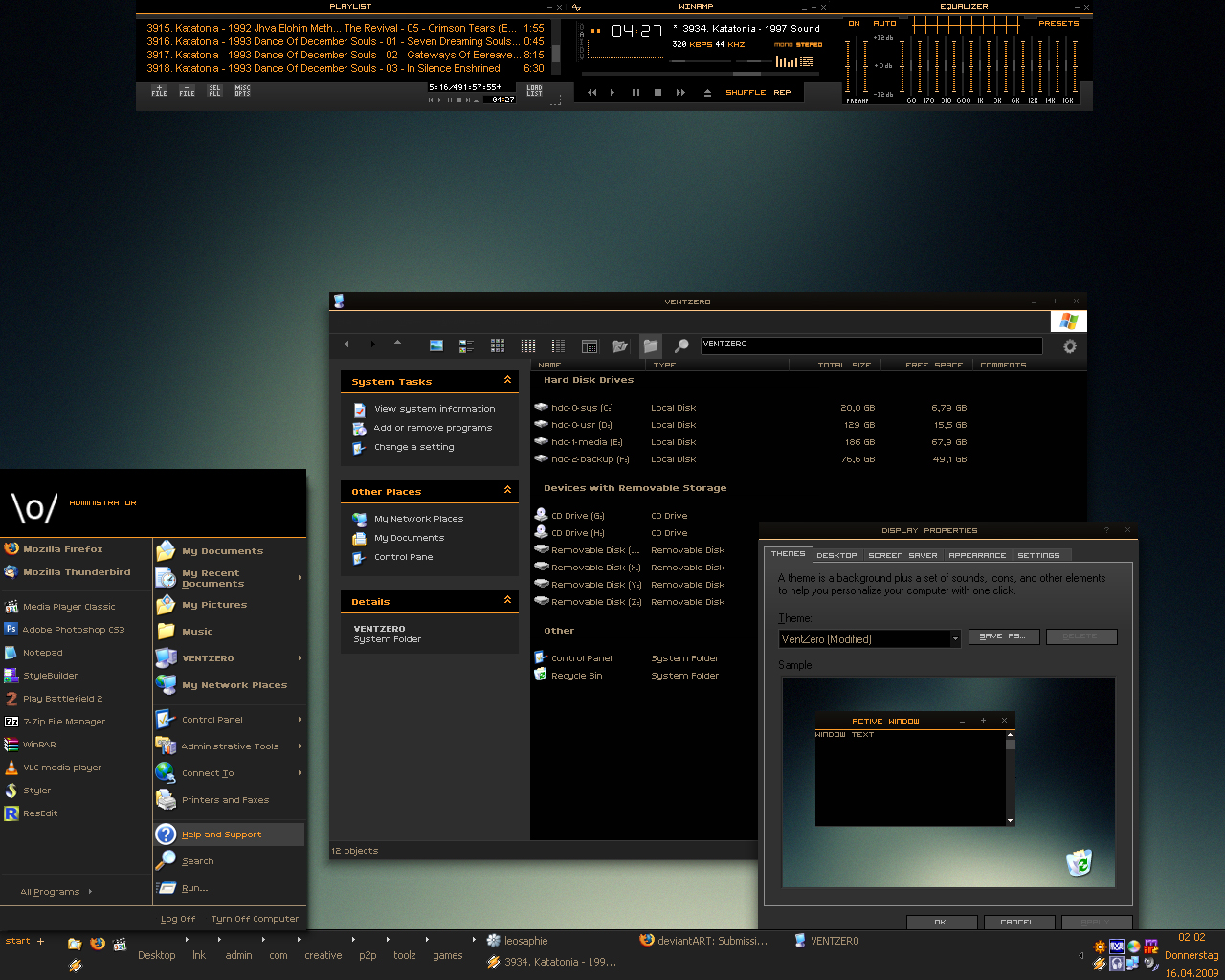Click Explorer back arrow in VENTZERO window
Viewport: 1225px width, 980px height.
click(x=346, y=345)
